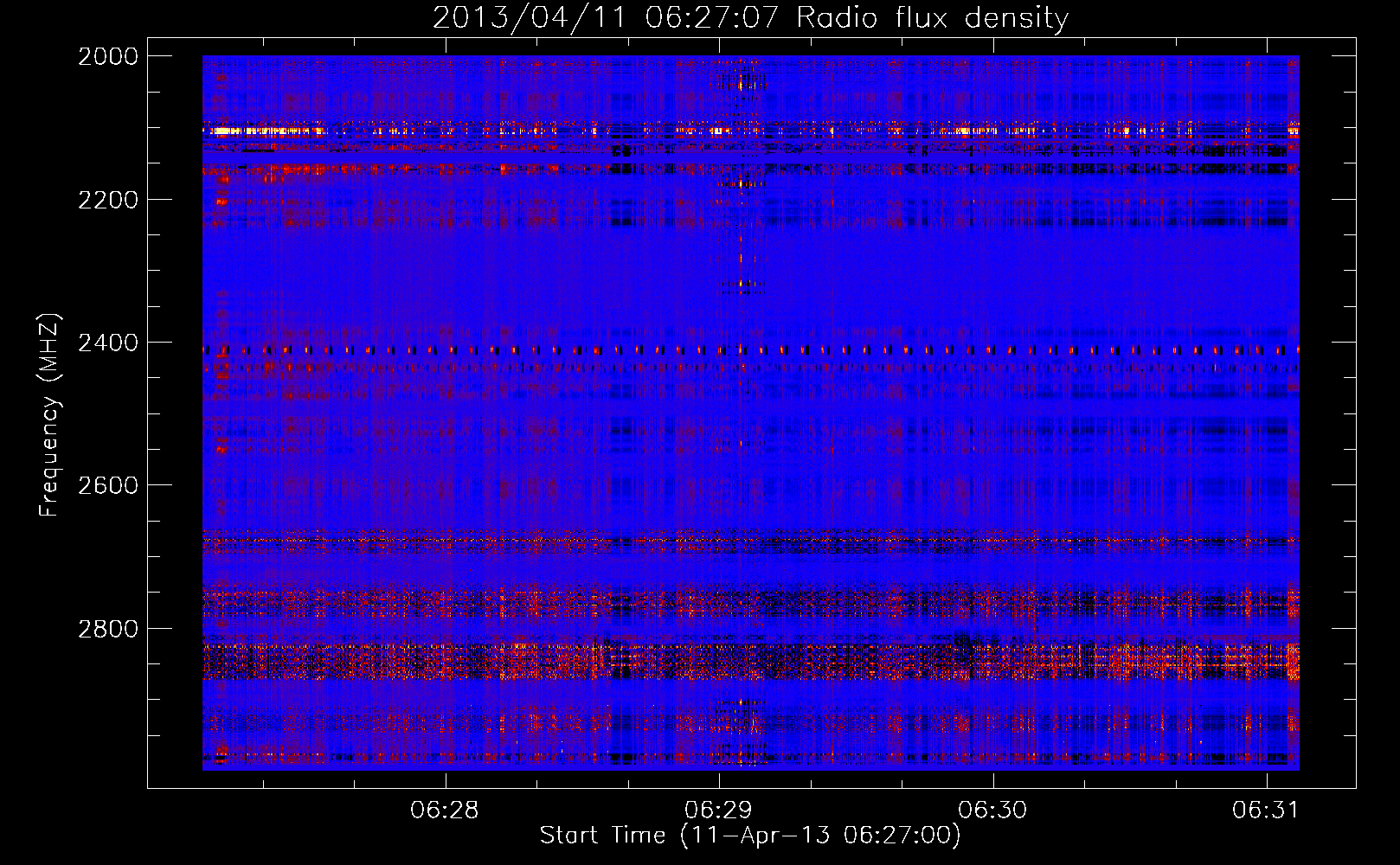Screen dimensions: 1400x865
Task: Click the 2800 frequency axis label
Action: tap(108, 629)
